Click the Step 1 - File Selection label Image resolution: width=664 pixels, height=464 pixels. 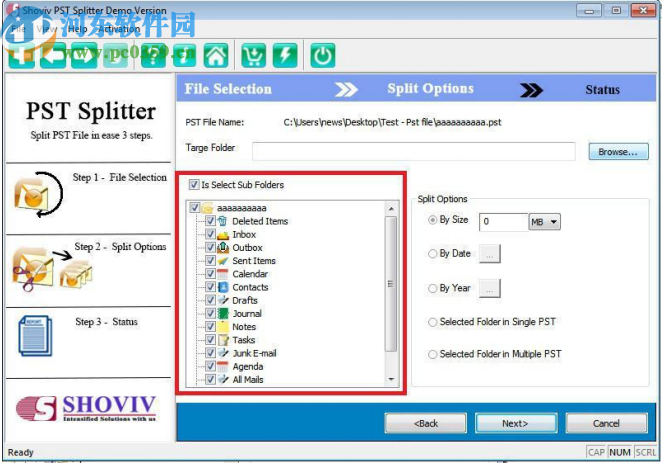click(x=120, y=177)
